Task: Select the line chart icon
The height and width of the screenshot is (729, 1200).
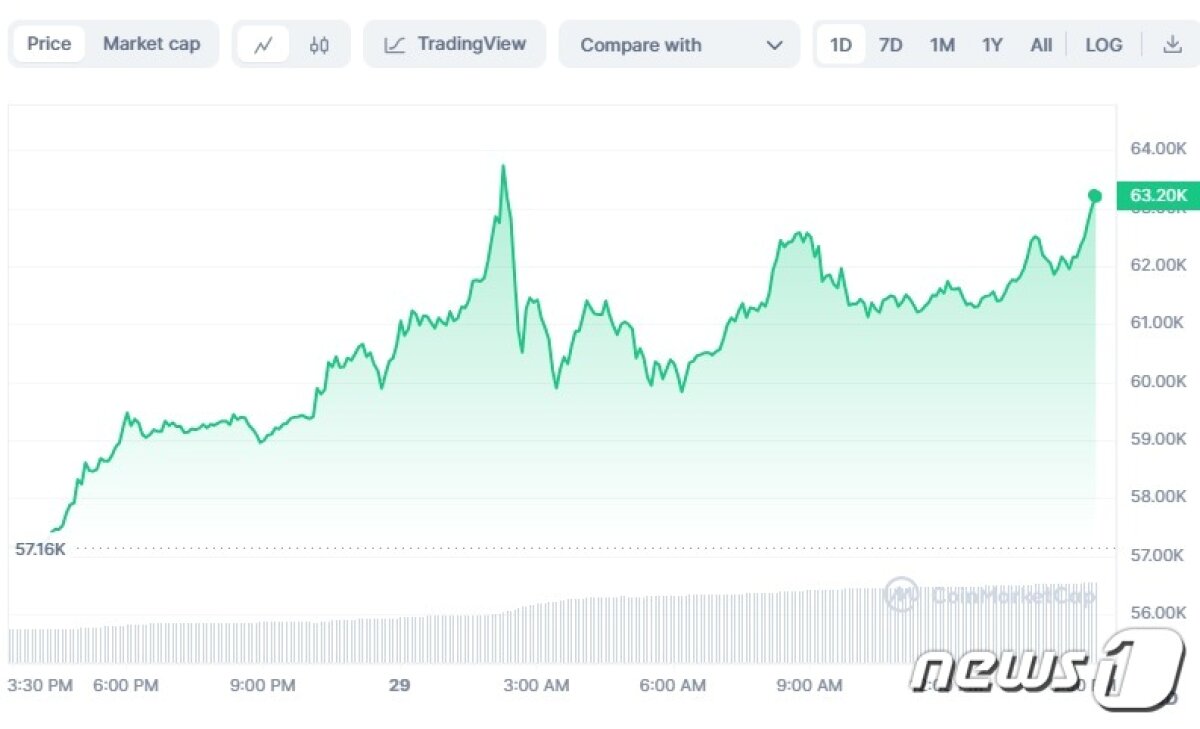Action: point(264,45)
